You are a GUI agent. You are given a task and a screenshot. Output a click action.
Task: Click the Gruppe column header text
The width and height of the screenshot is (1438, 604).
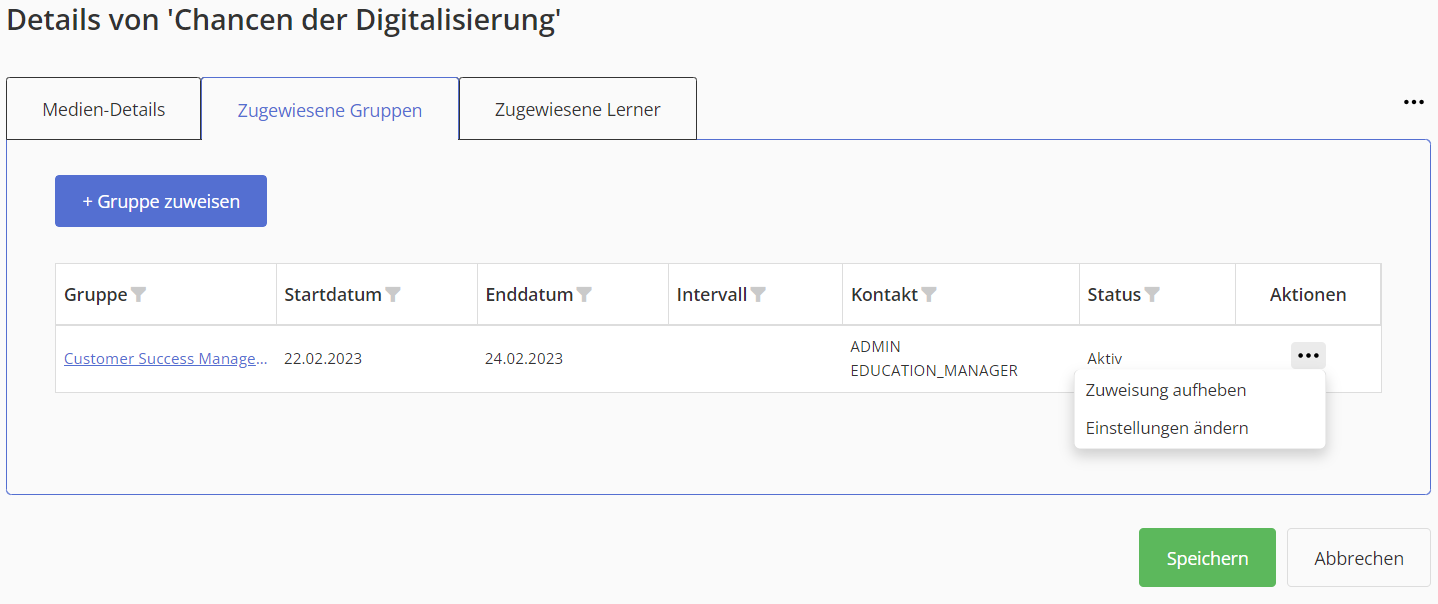[95, 295]
